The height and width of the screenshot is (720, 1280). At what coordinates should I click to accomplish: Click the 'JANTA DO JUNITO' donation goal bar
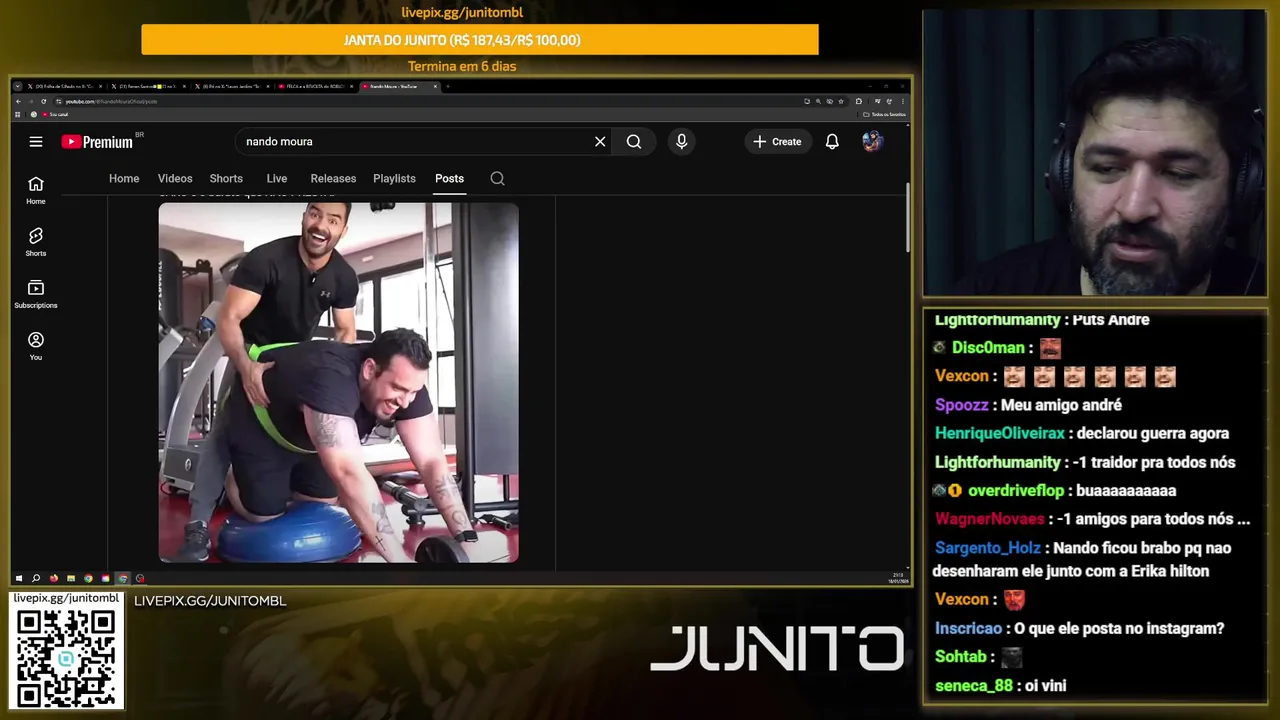[x=480, y=40]
